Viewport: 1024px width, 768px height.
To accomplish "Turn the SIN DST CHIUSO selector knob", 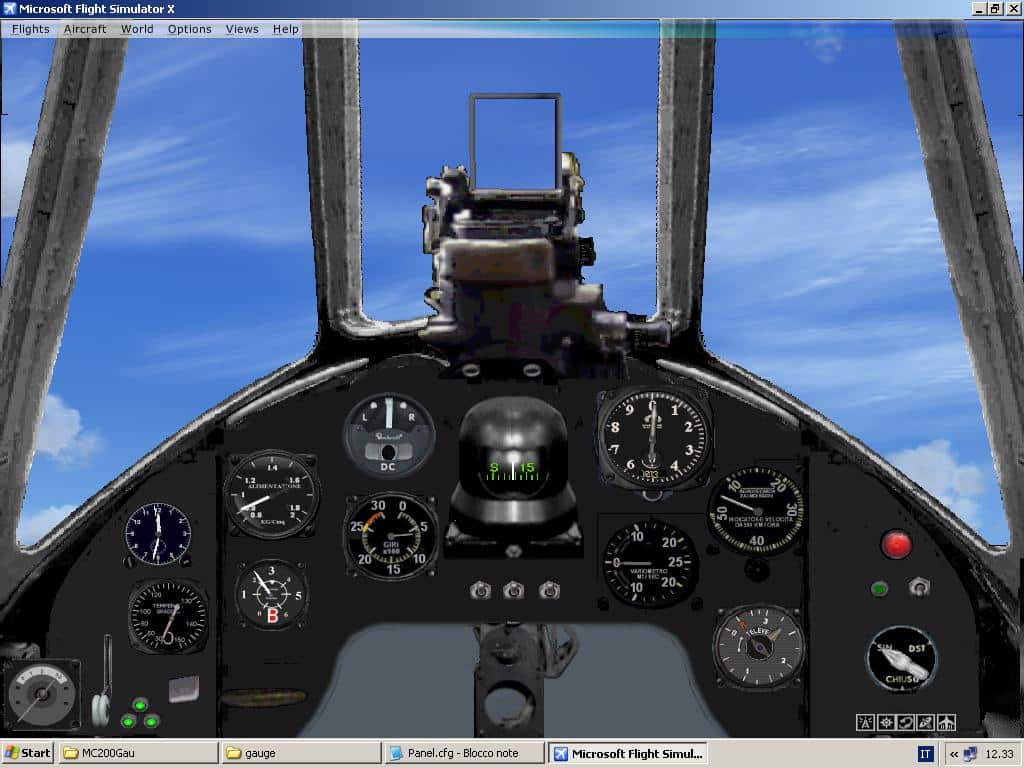I will (902, 658).
